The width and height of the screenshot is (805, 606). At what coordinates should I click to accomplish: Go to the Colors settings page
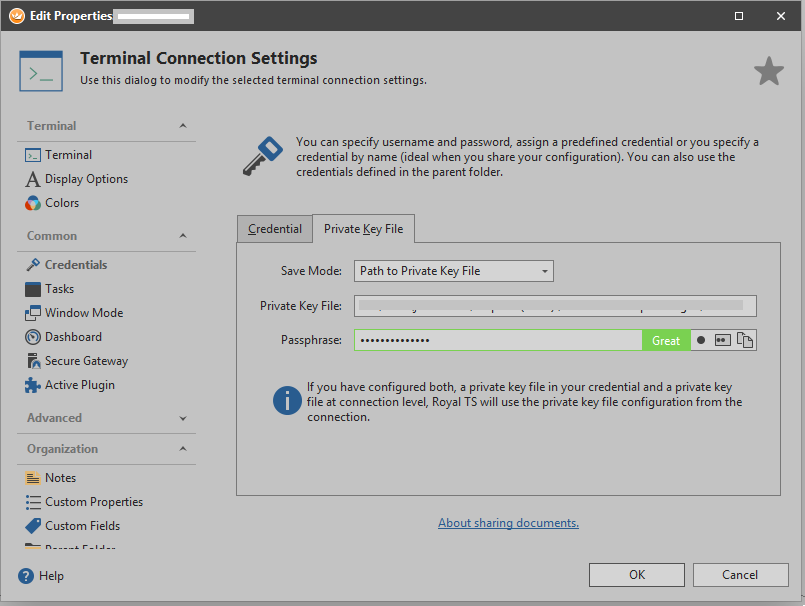coord(61,203)
